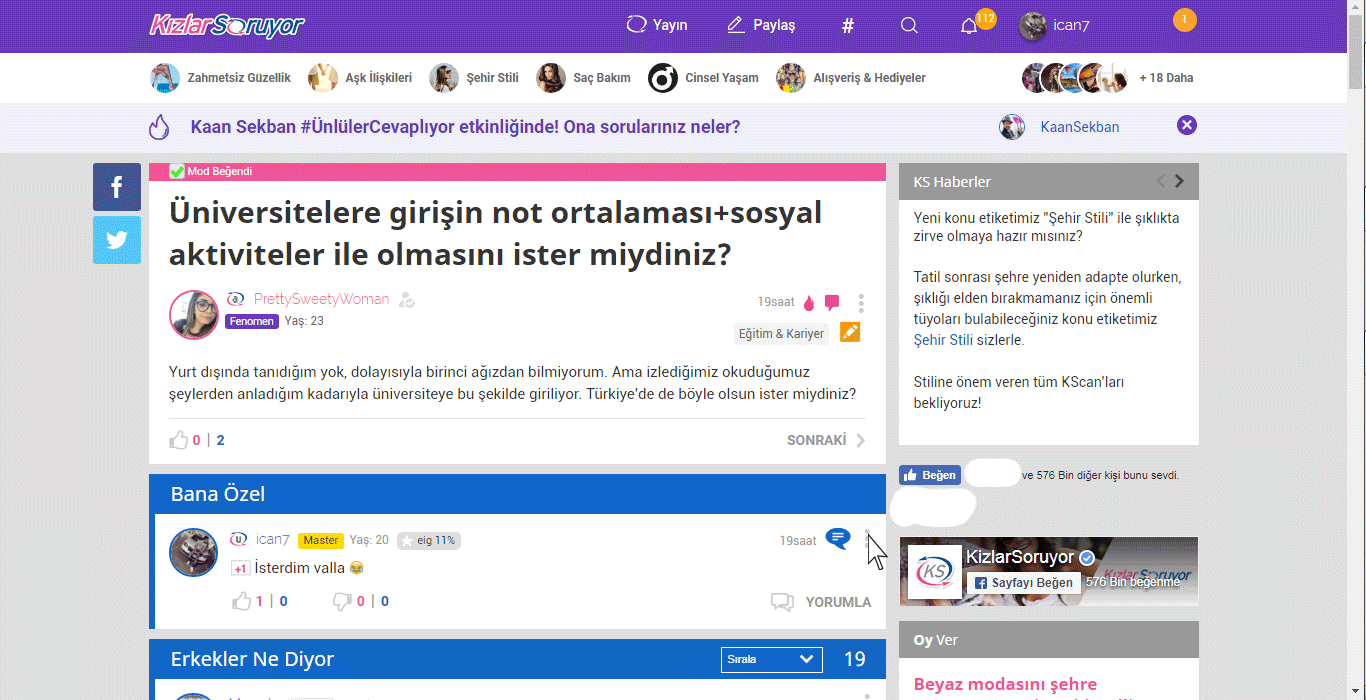
Task: Open PrettySweetyWoman profile link
Action: [321, 299]
